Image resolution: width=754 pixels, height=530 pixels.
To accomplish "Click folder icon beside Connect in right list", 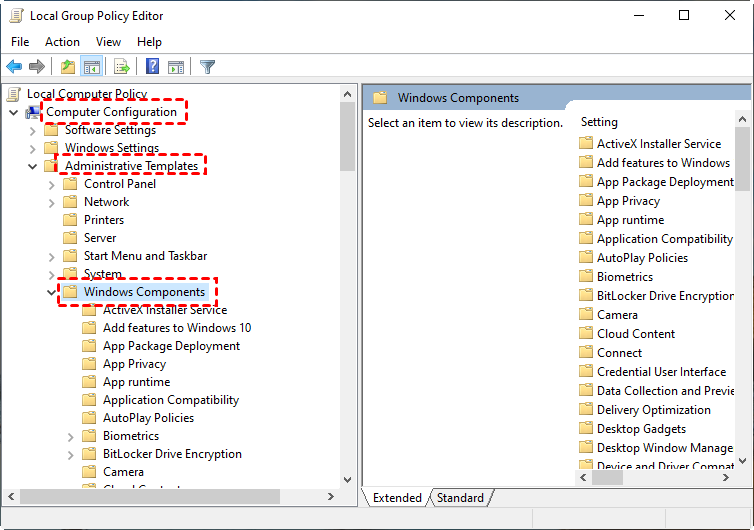I will (586, 353).
